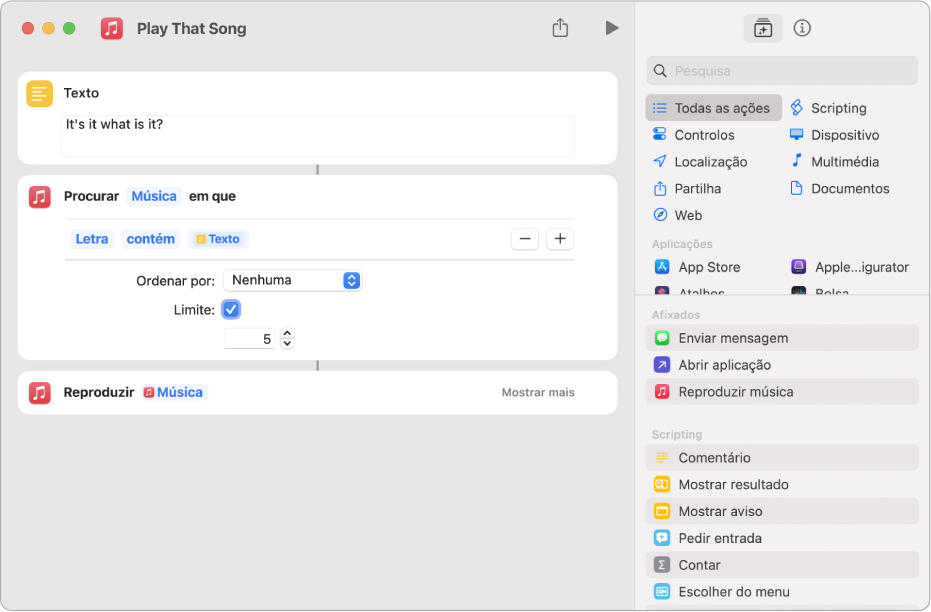Open the Partilha category
The width and height of the screenshot is (931, 612).
click(687, 189)
